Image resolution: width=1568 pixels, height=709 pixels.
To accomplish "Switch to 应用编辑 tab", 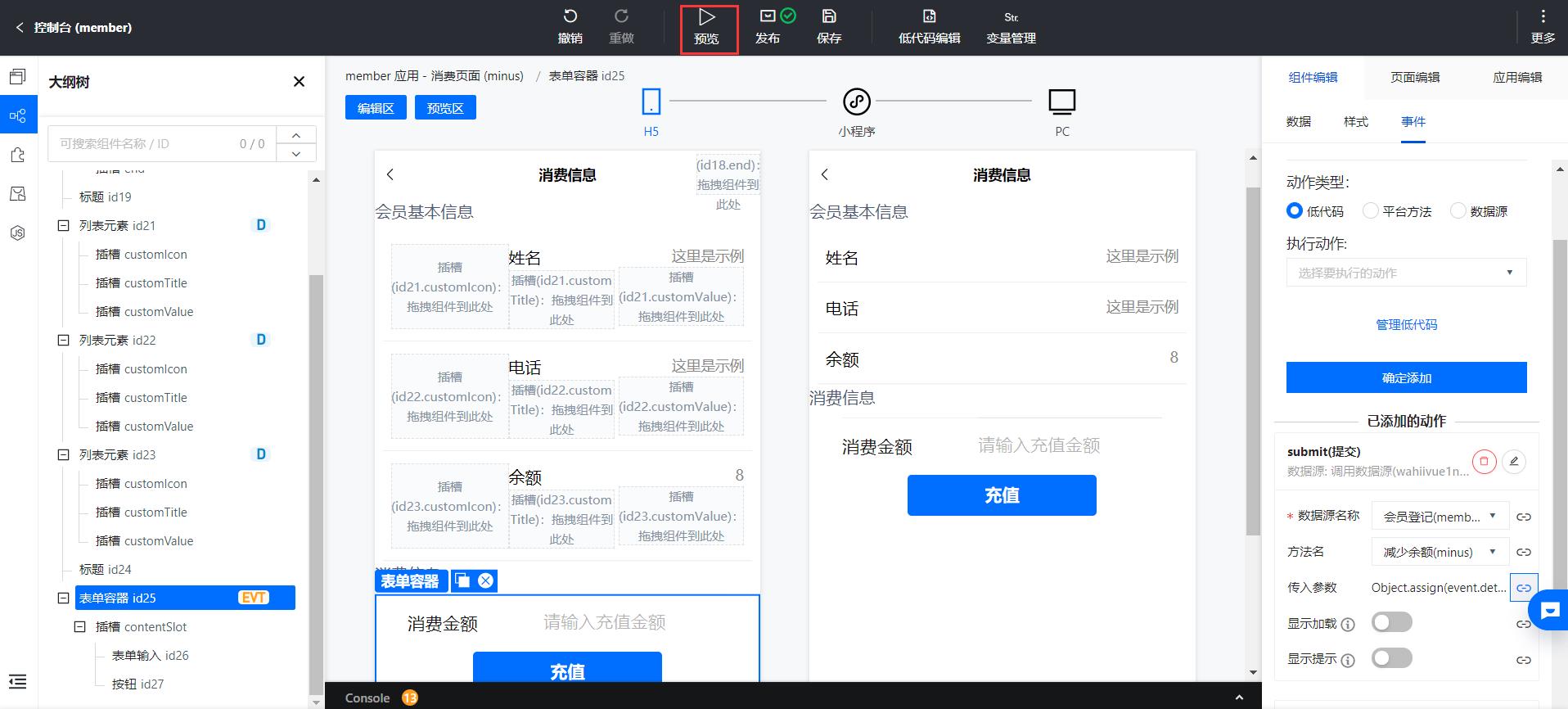I will (1517, 77).
